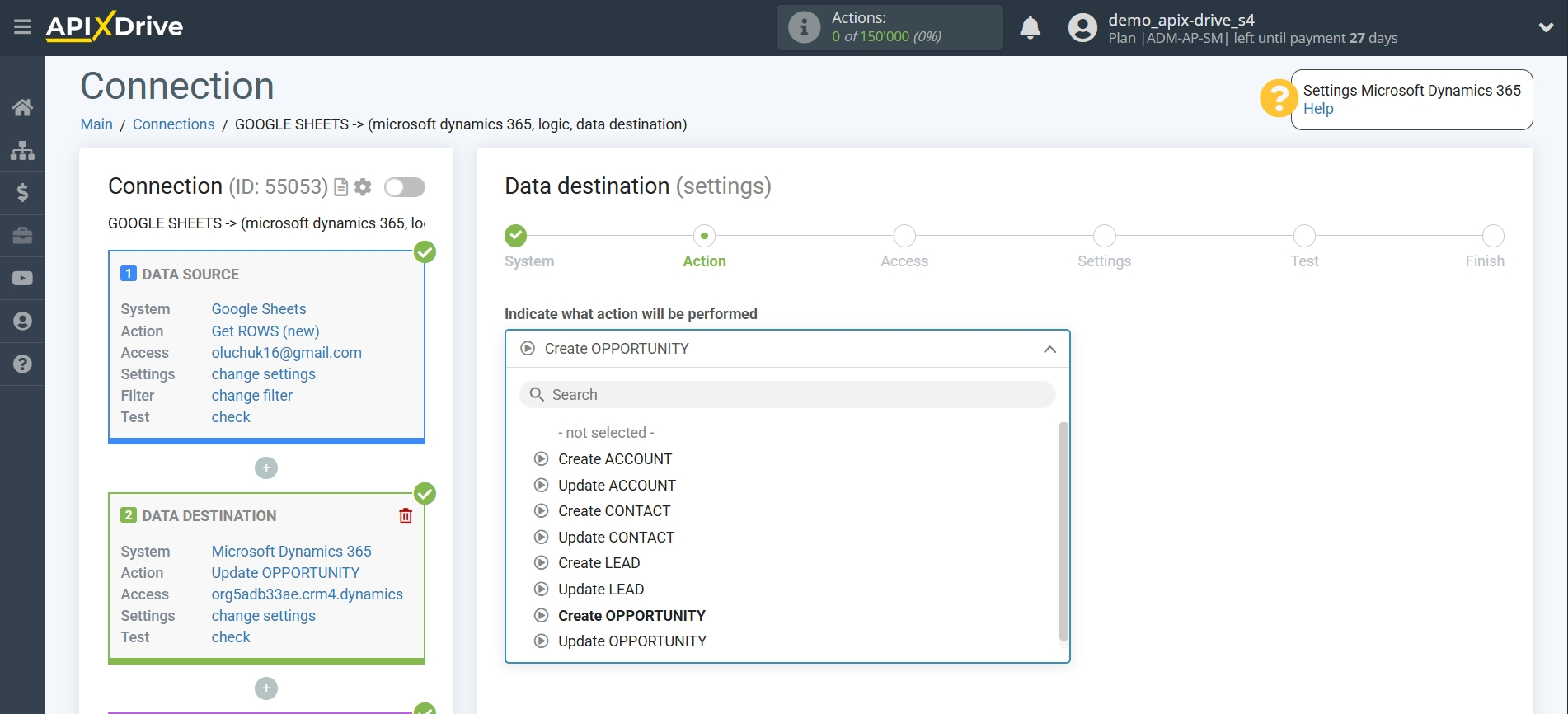Screen dimensions: 1568x714
Task: Click the connection name text field
Action: (267, 223)
